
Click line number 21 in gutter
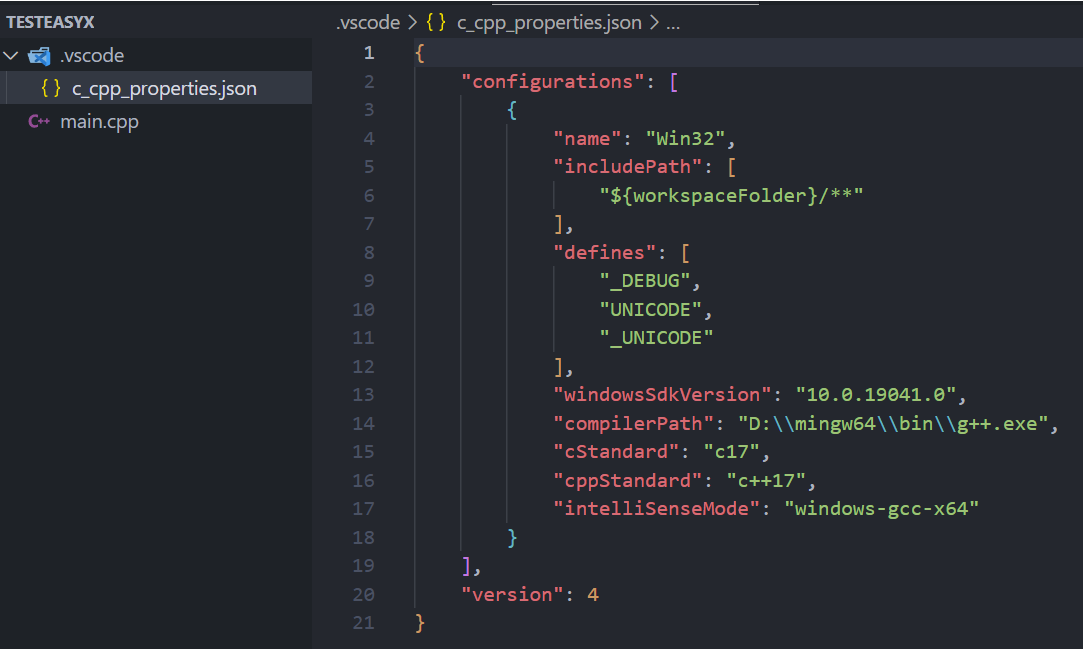click(363, 623)
